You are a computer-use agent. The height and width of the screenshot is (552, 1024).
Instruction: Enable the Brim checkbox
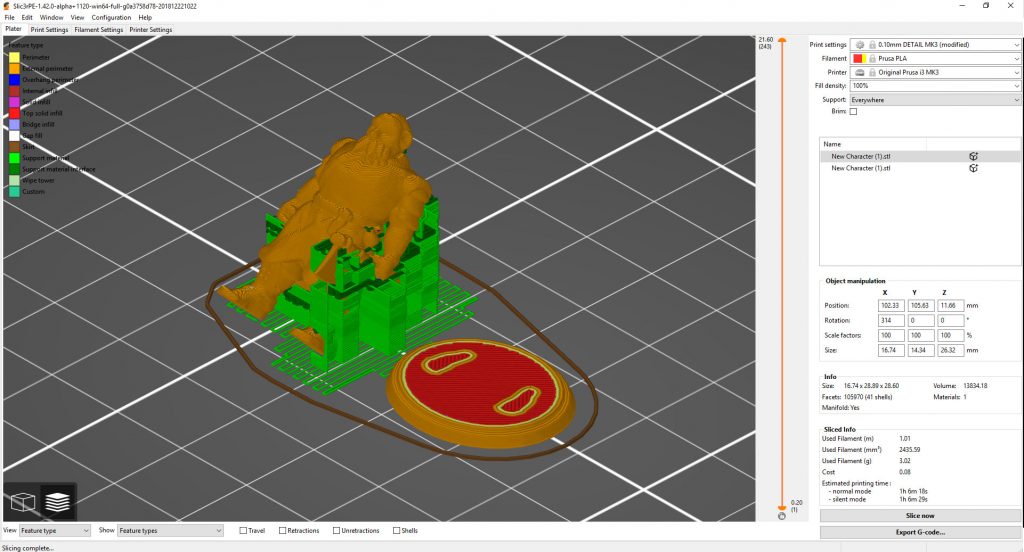coord(853,112)
